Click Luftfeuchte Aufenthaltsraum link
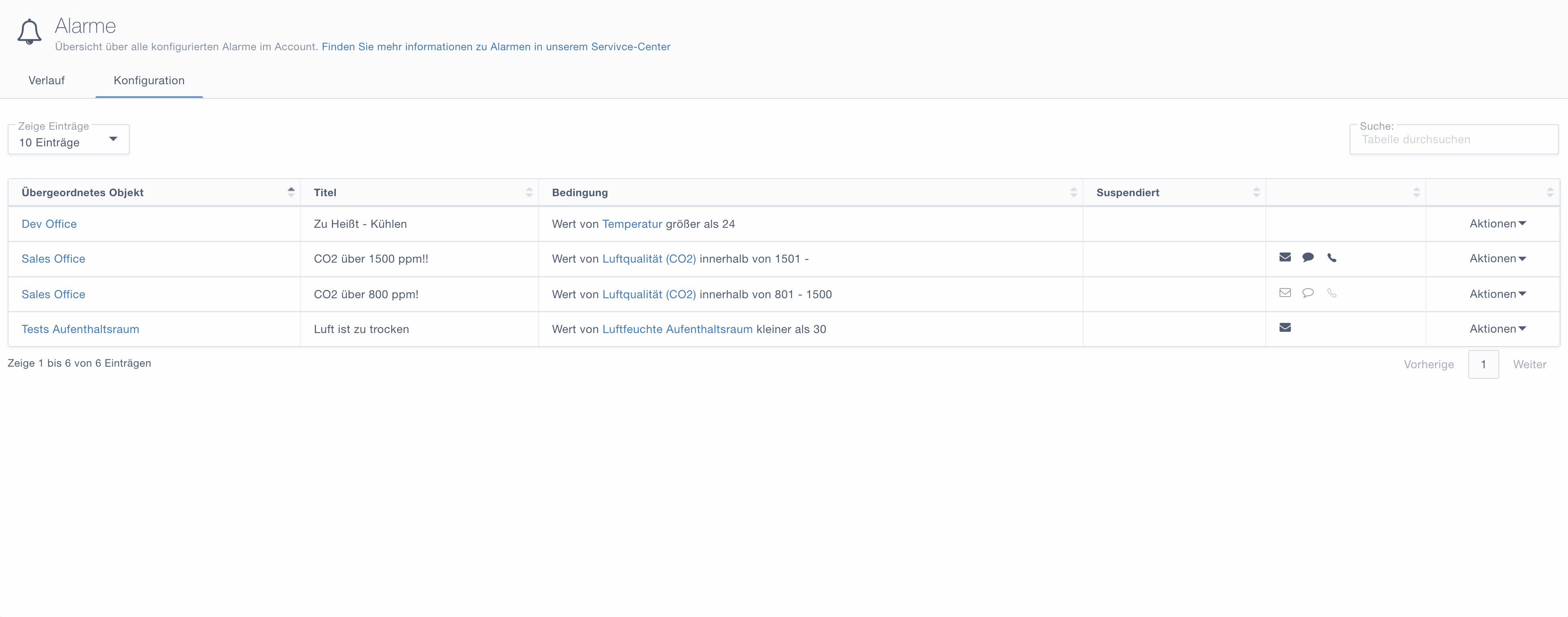1568x617 pixels. pyautogui.click(x=677, y=329)
